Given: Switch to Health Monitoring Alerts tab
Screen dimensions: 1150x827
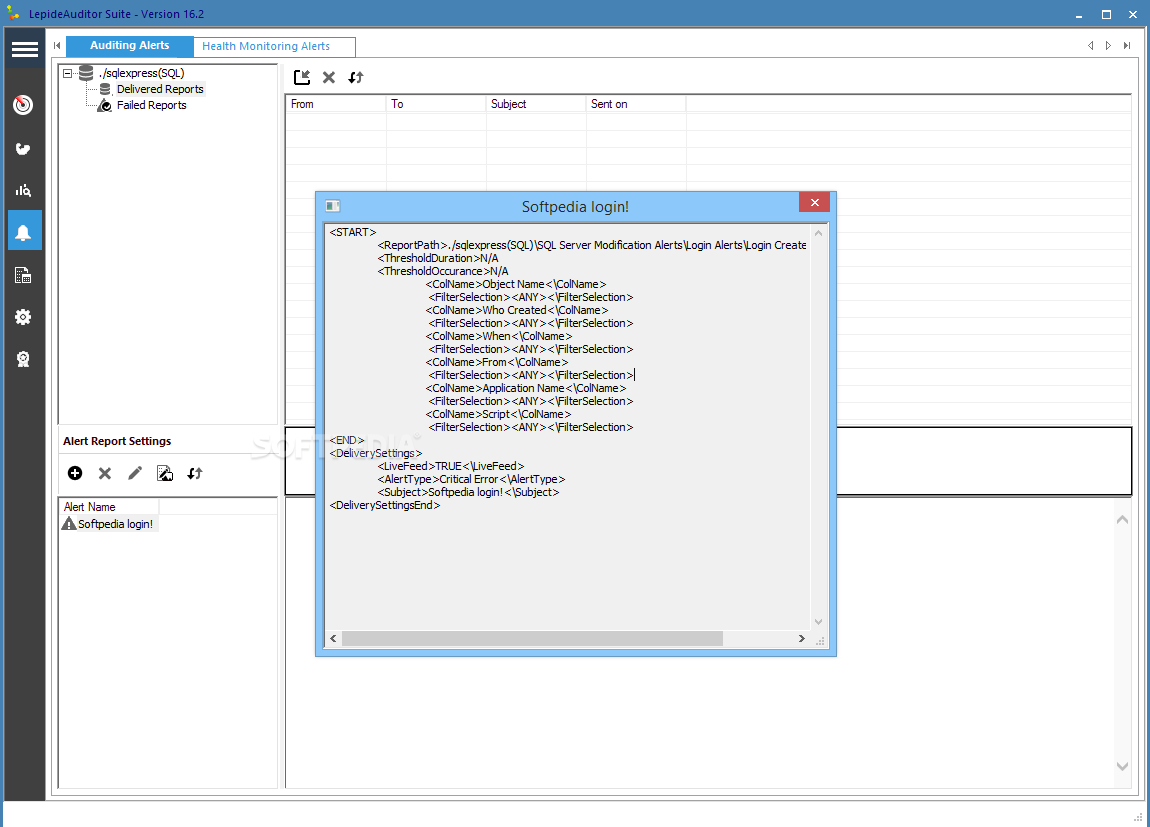Looking at the screenshot, I should point(274,46).
